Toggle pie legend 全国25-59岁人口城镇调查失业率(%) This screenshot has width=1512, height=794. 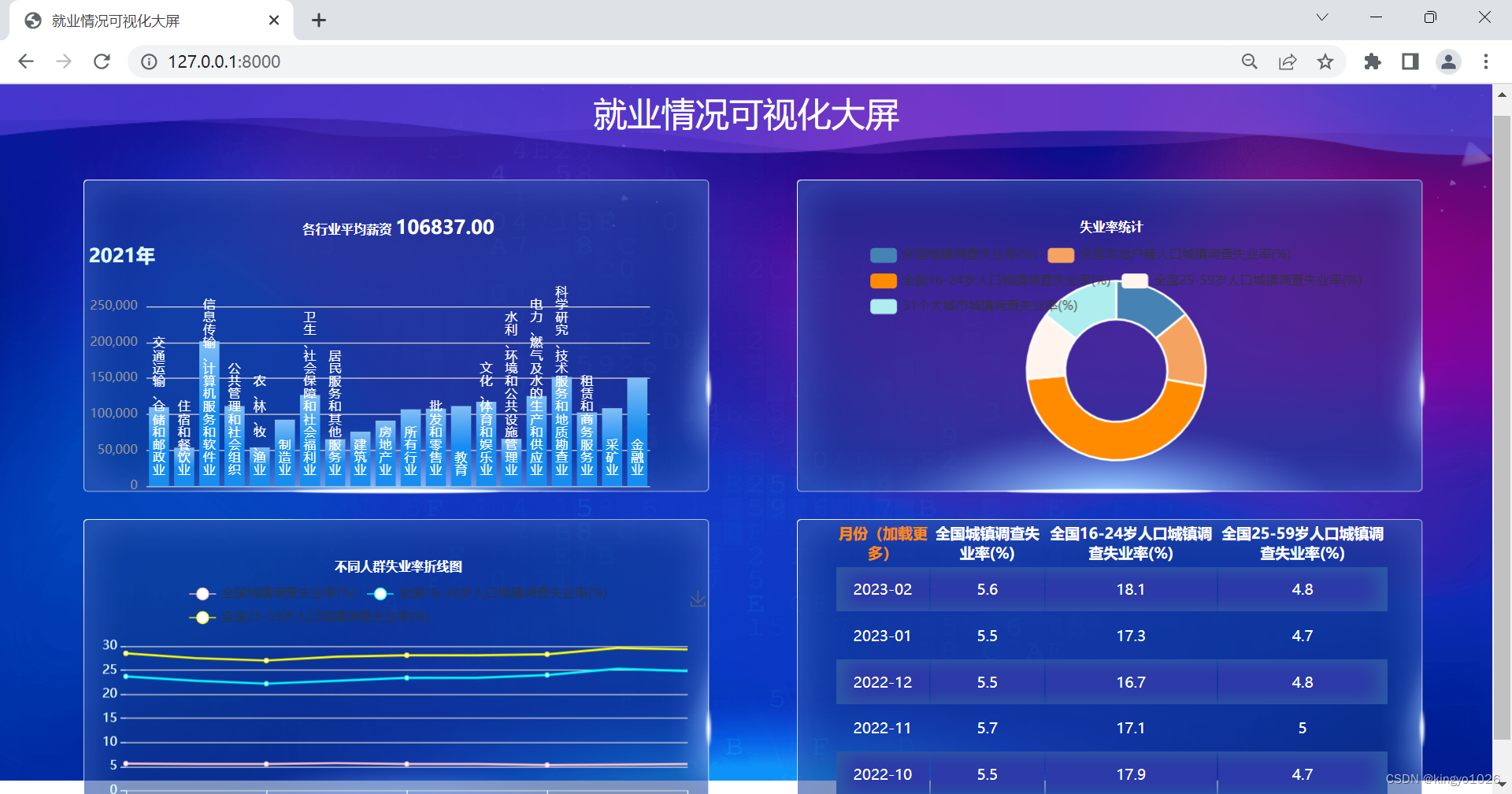(1242, 280)
